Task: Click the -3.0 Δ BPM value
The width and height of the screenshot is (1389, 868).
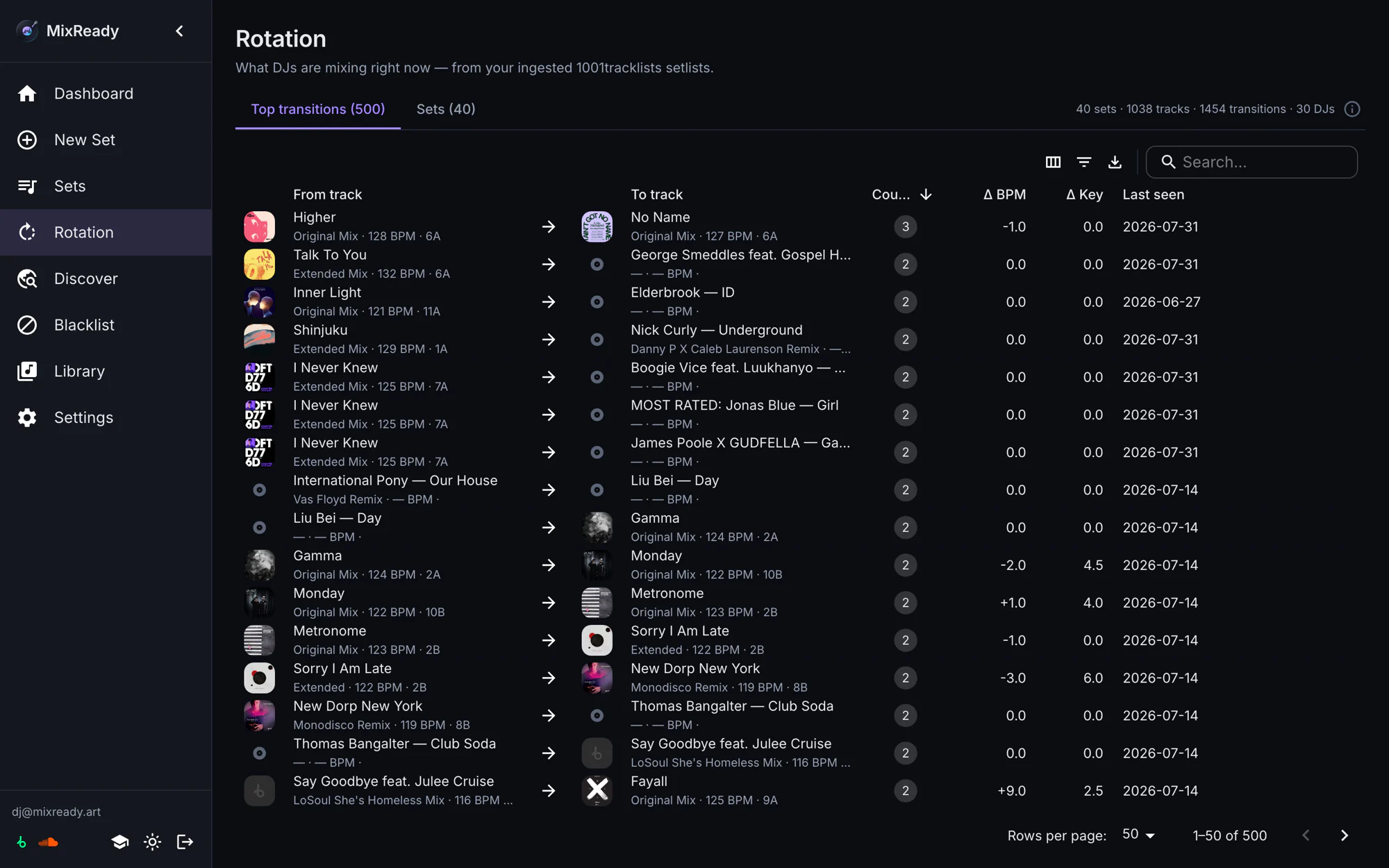Action: click(x=1013, y=678)
